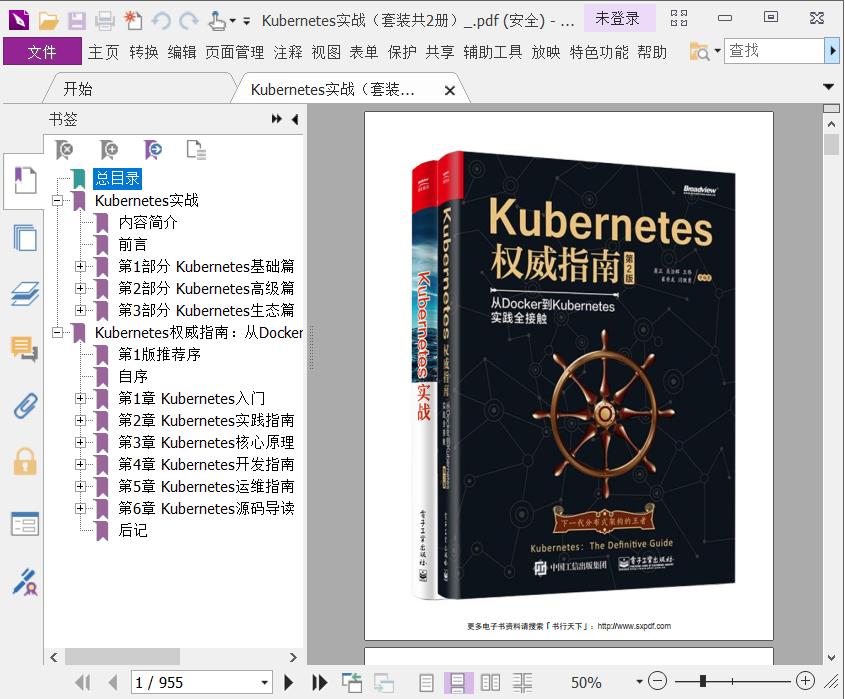Open the 主页 ribbon tab

coord(103,52)
